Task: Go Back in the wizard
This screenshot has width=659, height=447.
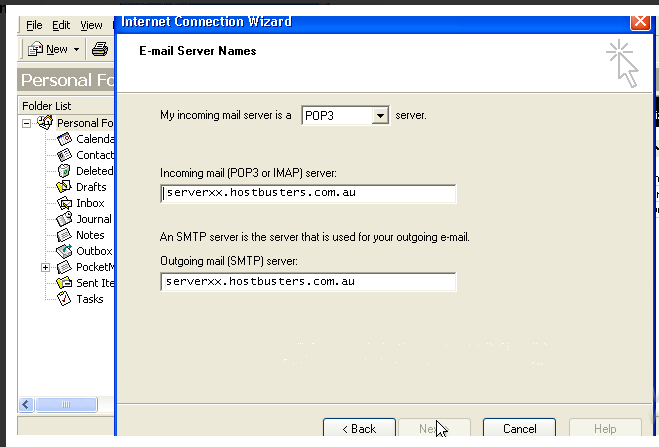Action: click(x=359, y=428)
